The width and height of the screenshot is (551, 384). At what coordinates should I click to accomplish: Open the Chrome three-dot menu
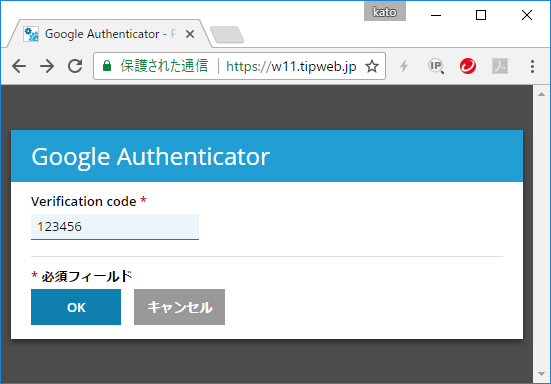pyautogui.click(x=532, y=66)
